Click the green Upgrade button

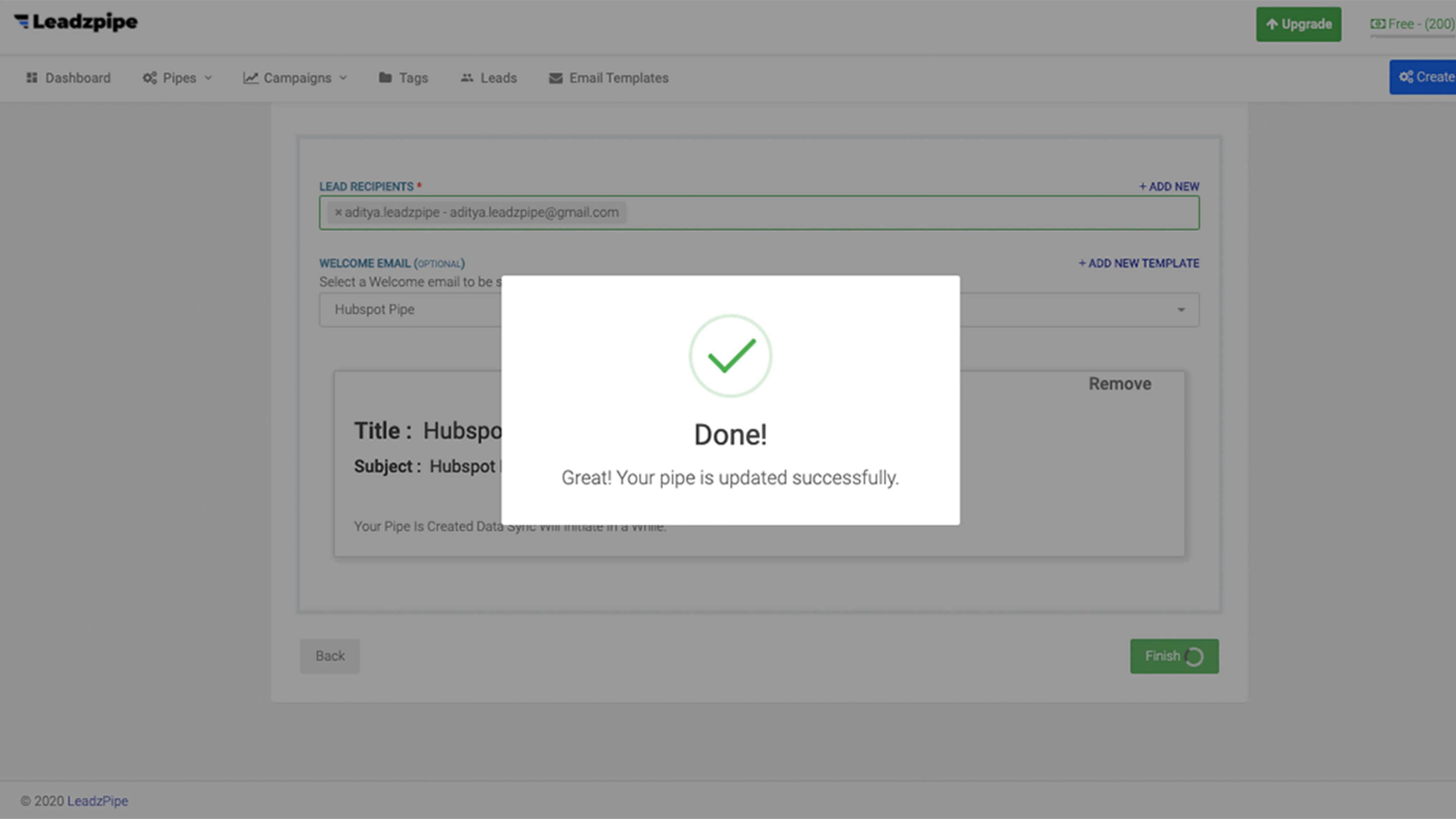pos(1298,24)
